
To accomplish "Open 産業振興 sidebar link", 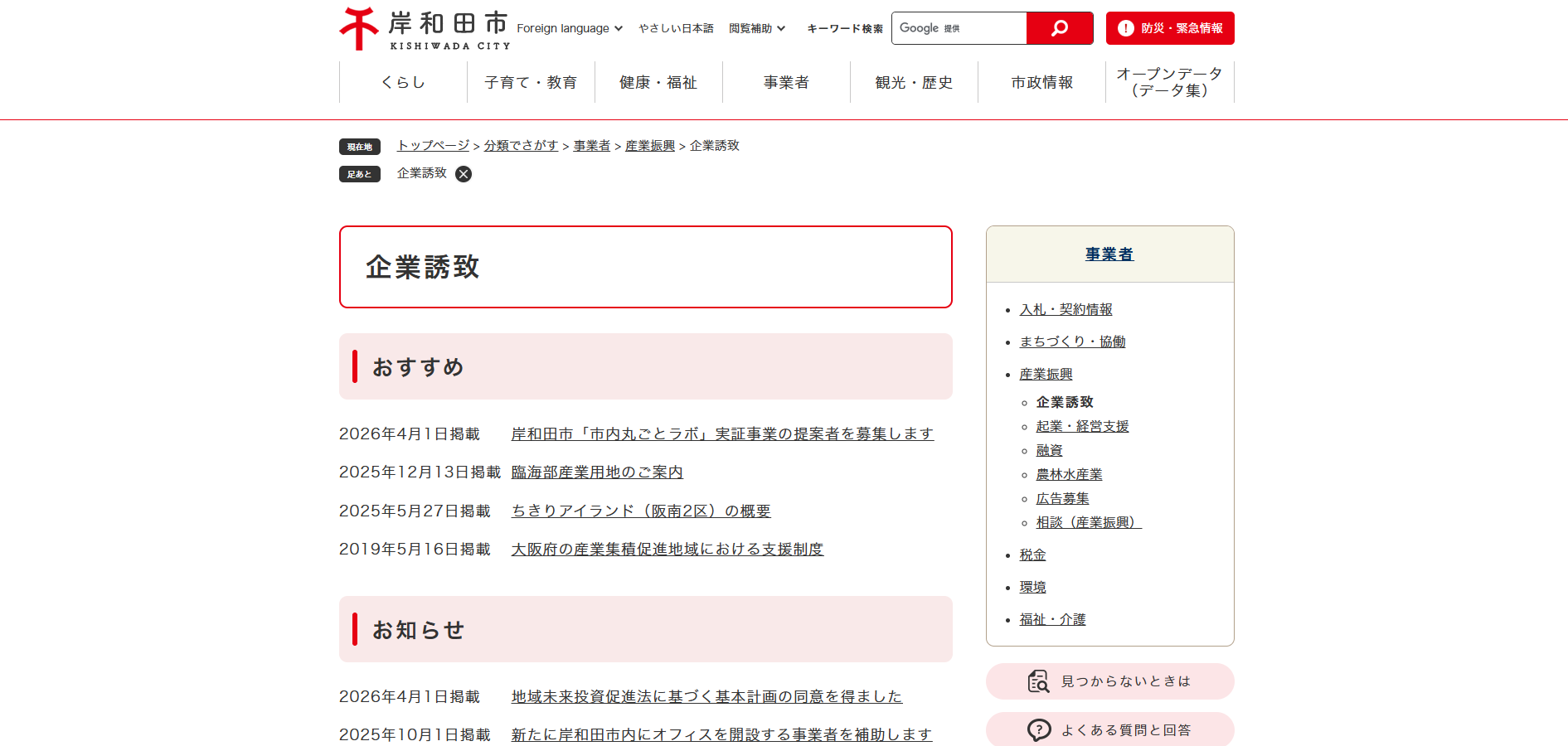I will (x=1046, y=374).
